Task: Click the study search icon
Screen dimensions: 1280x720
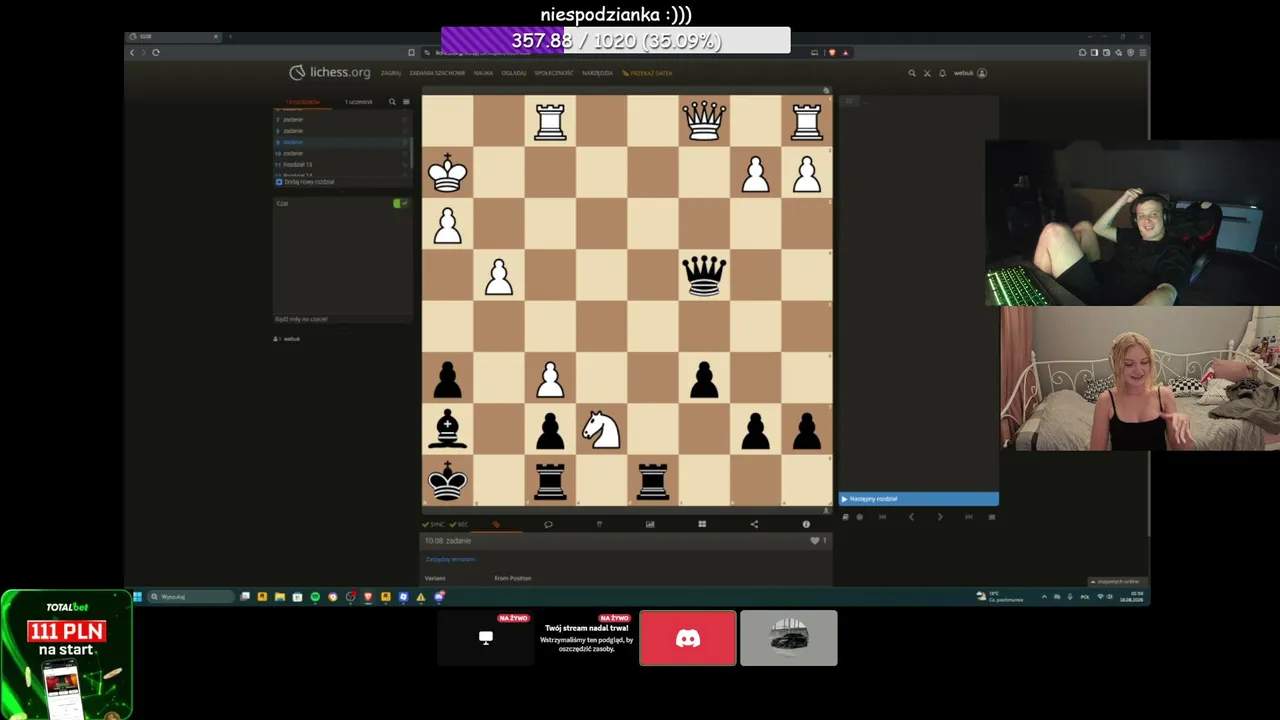Action: click(x=392, y=102)
